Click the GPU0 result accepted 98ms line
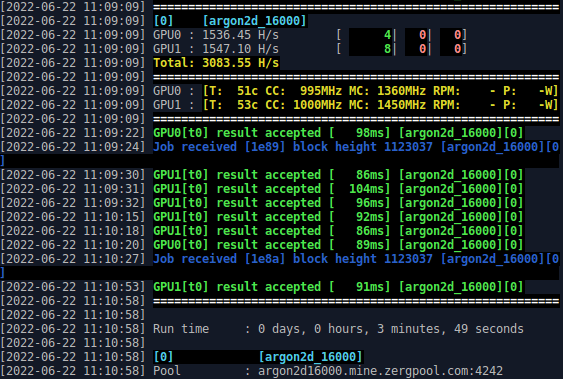Image resolution: width=563 pixels, height=379 pixels. (x=338, y=133)
